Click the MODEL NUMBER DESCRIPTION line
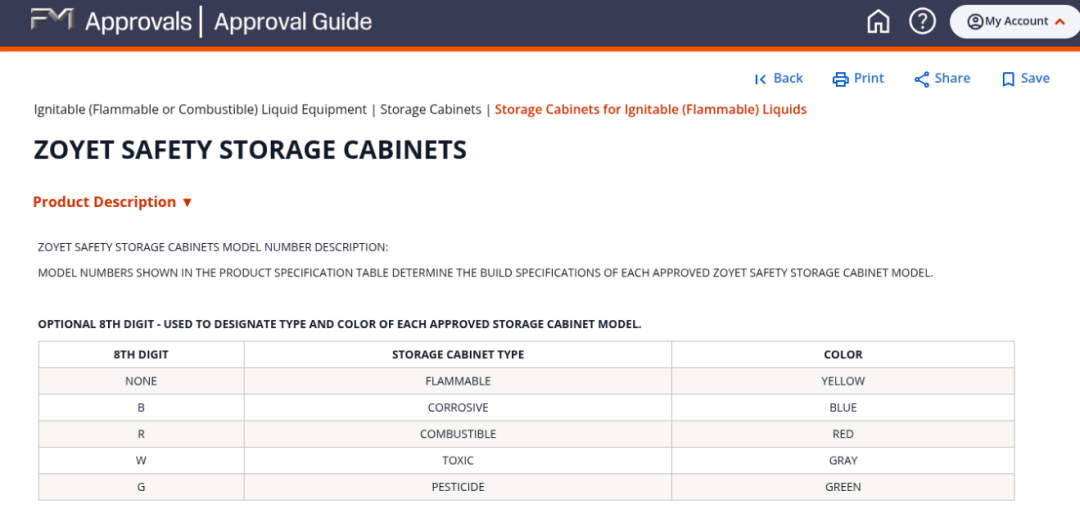1080x527 pixels. click(x=213, y=247)
